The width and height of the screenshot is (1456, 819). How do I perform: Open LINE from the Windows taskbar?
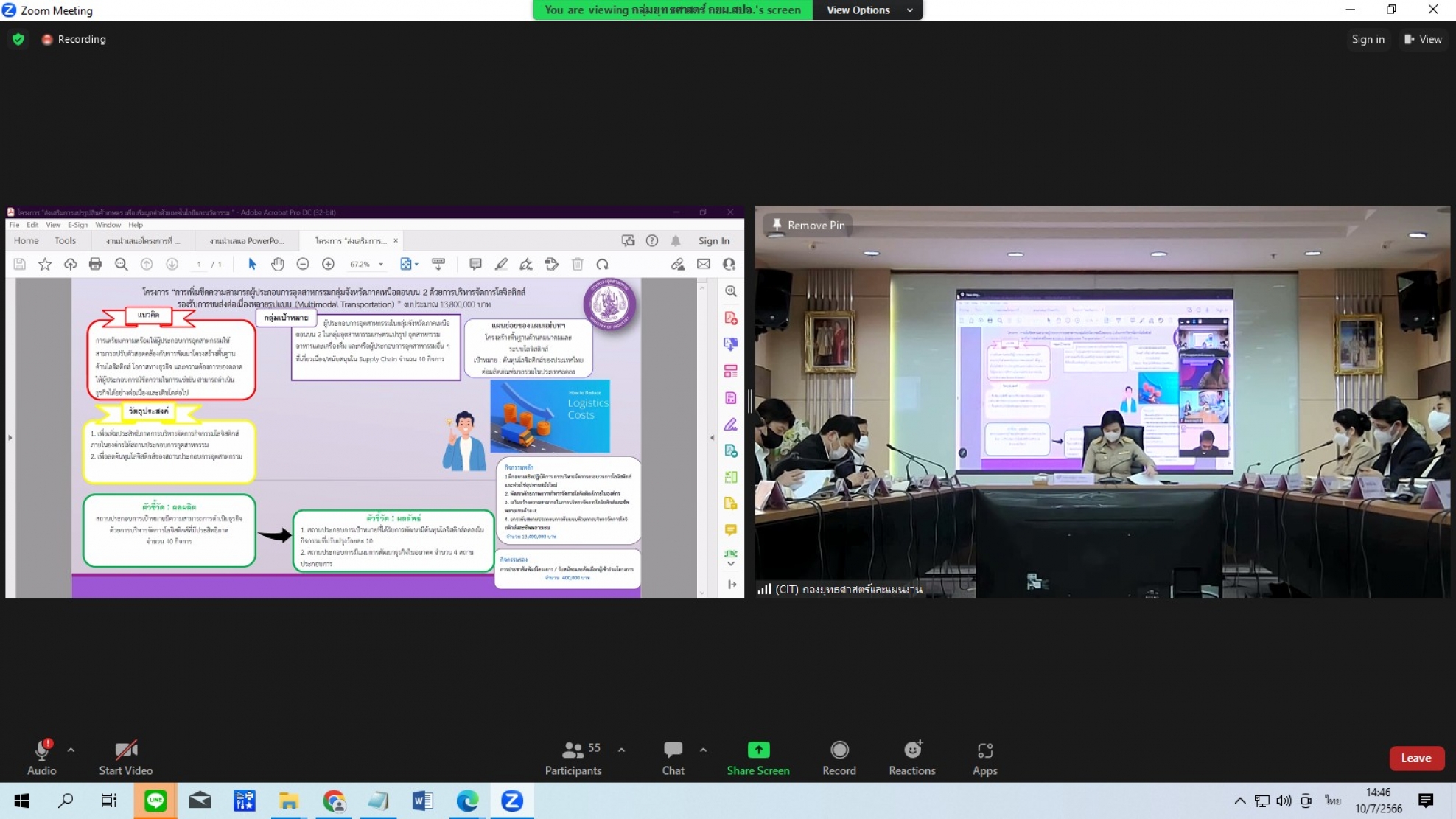[x=155, y=801]
